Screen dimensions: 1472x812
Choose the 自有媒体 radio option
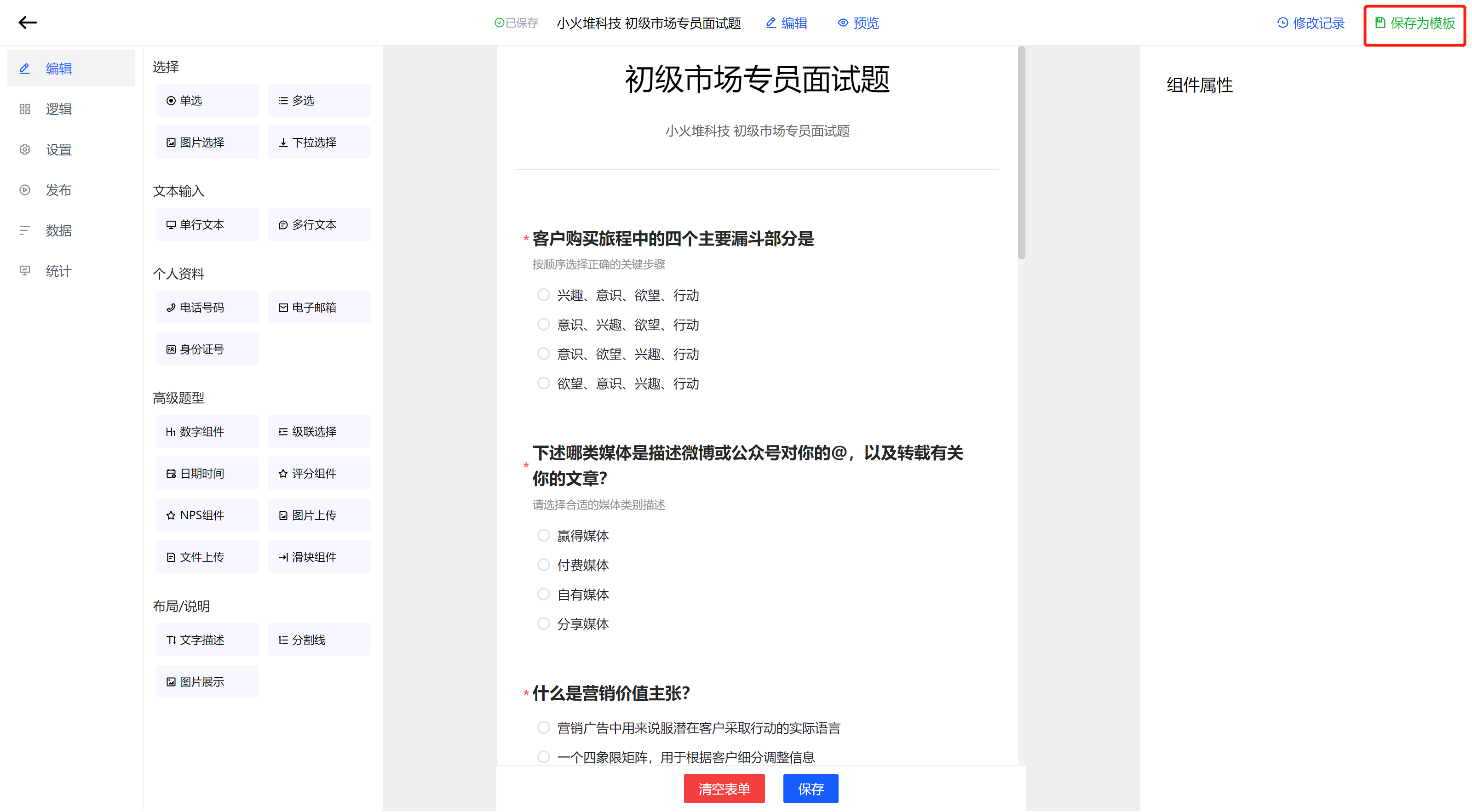click(543, 594)
